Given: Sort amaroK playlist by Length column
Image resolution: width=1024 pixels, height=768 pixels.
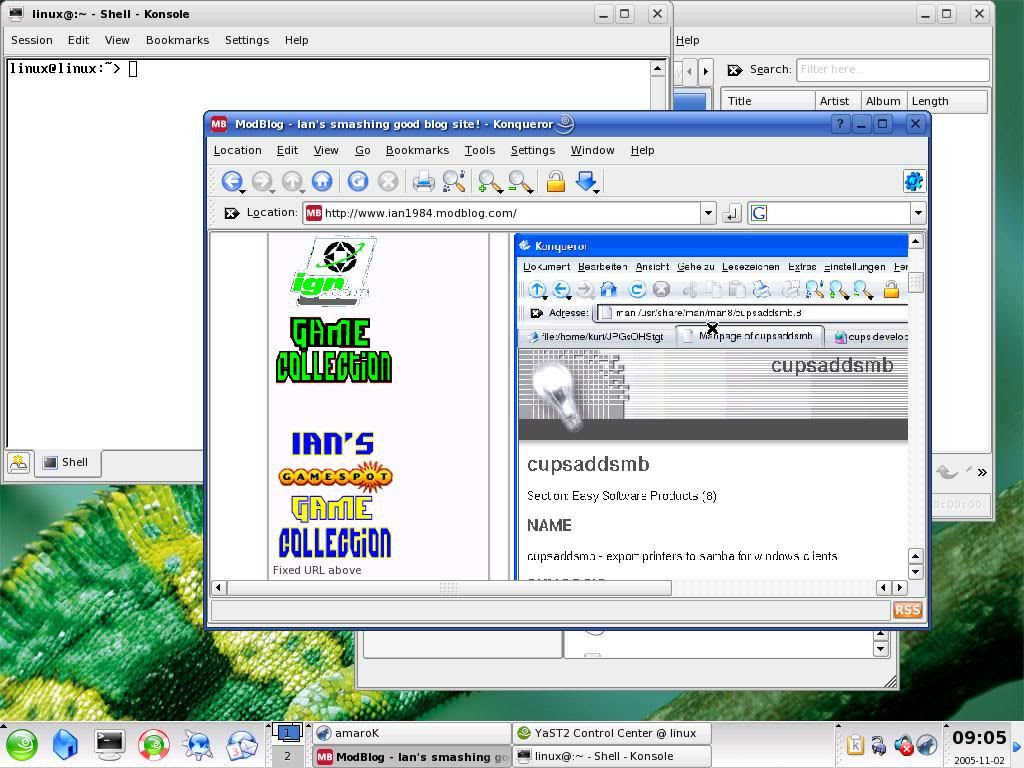Looking at the screenshot, I should coord(946,101).
